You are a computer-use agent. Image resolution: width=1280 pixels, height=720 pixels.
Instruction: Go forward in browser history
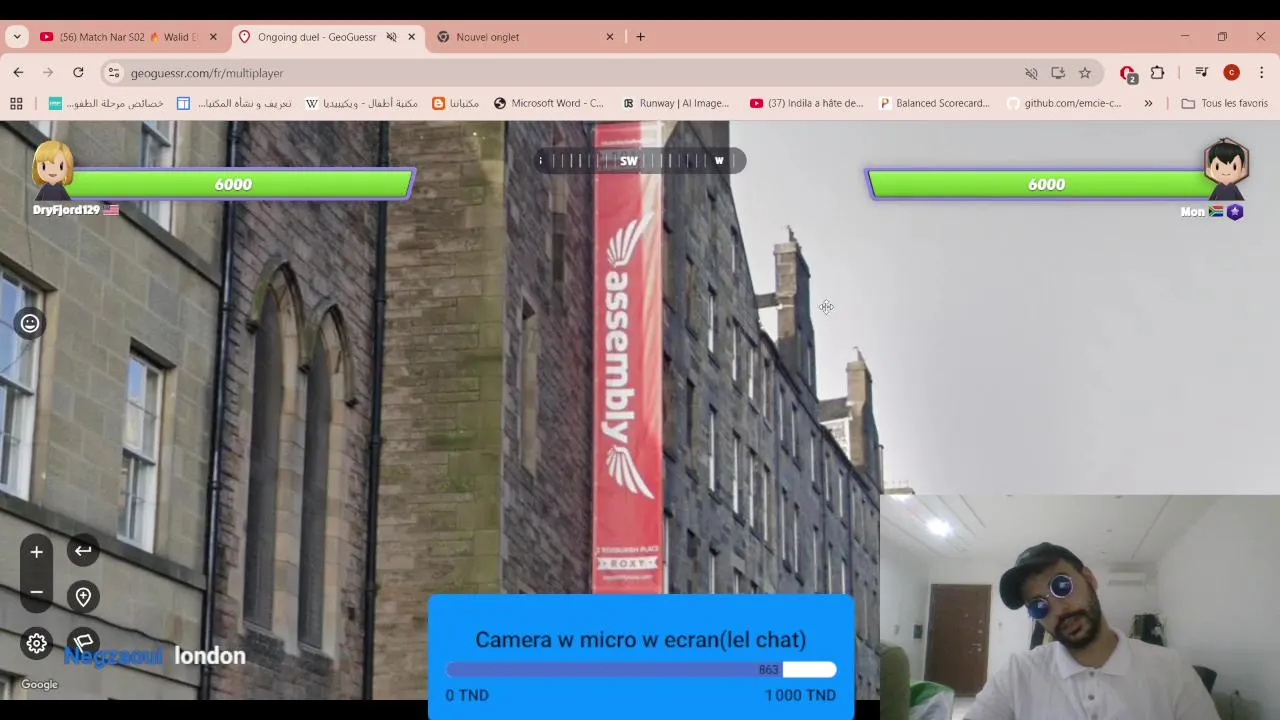click(x=48, y=73)
